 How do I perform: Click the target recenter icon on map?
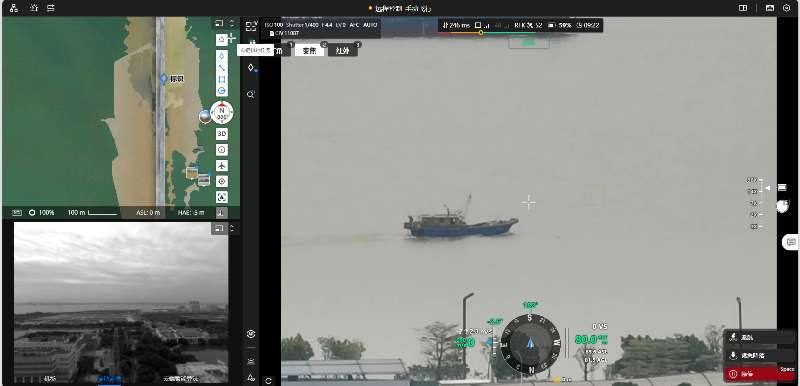pos(222,182)
